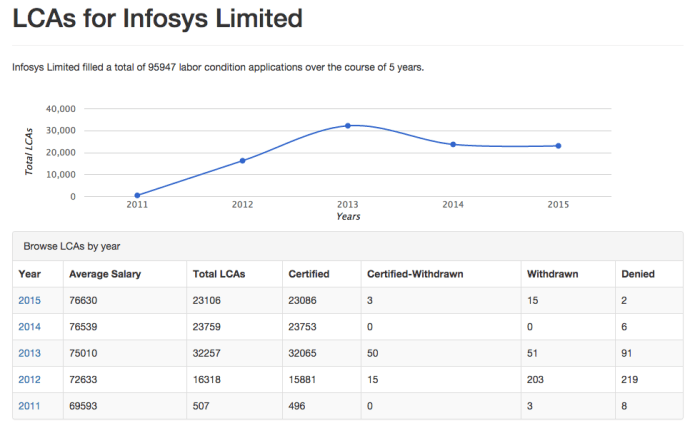
Task: Click the Total LCAs column header
Action: click(x=218, y=273)
